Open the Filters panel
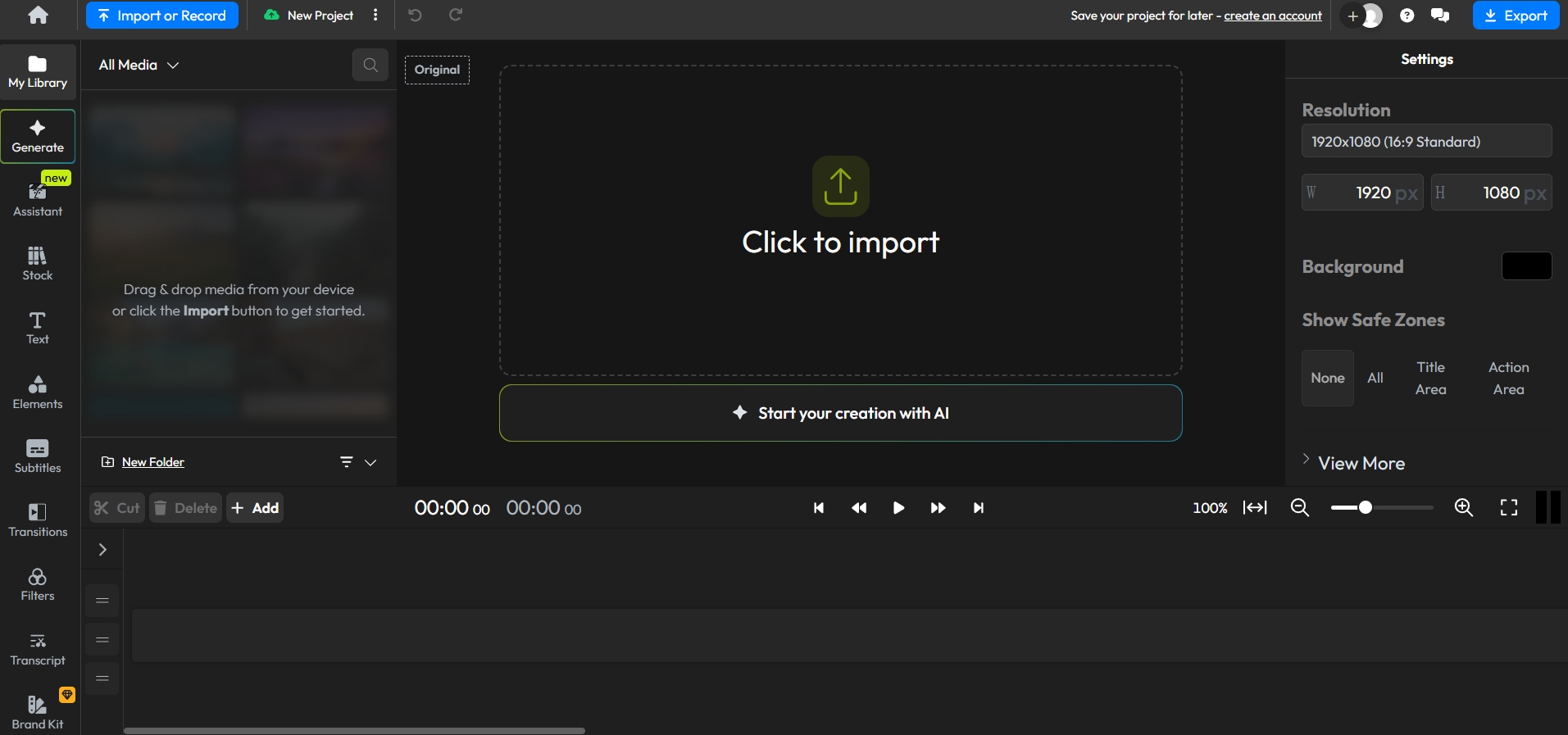The height and width of the screenshot is (735, 1568). [38, 584]
